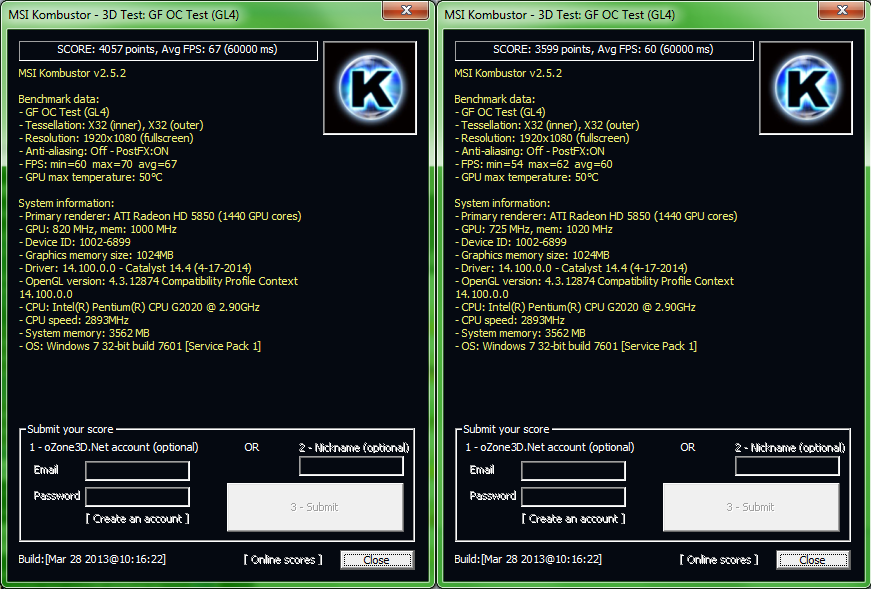Click 'GPU: 725 MHz, mem: 1020 MHz' line
871x592 pixels.
pos(533,229)
